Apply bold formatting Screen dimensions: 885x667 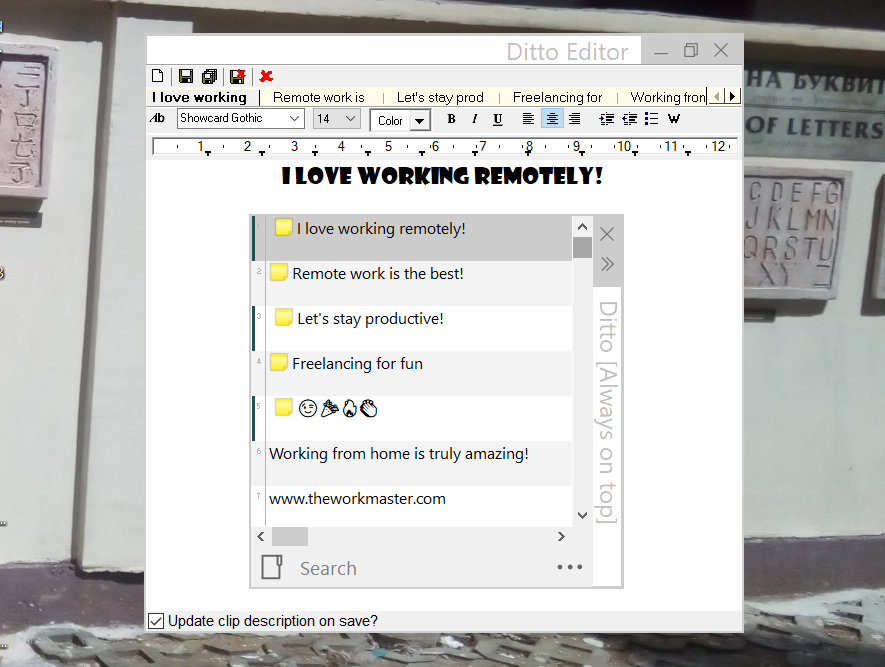coord(451,120)
